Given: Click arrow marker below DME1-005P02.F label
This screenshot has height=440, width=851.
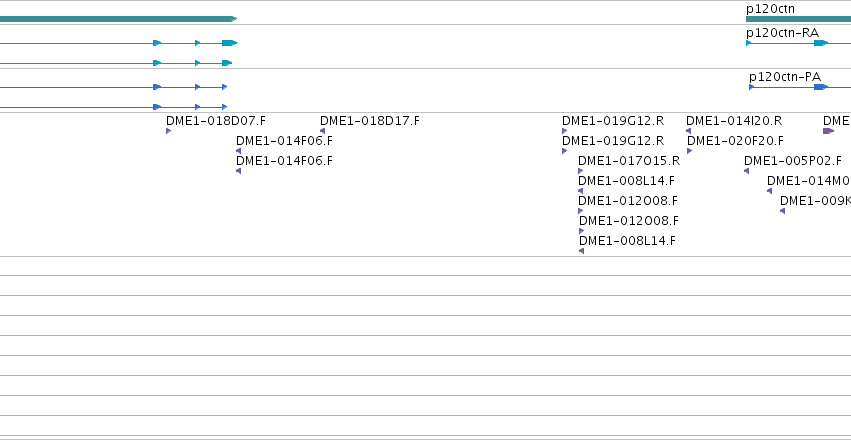Looking at the screenshot, I should [746, 171].
